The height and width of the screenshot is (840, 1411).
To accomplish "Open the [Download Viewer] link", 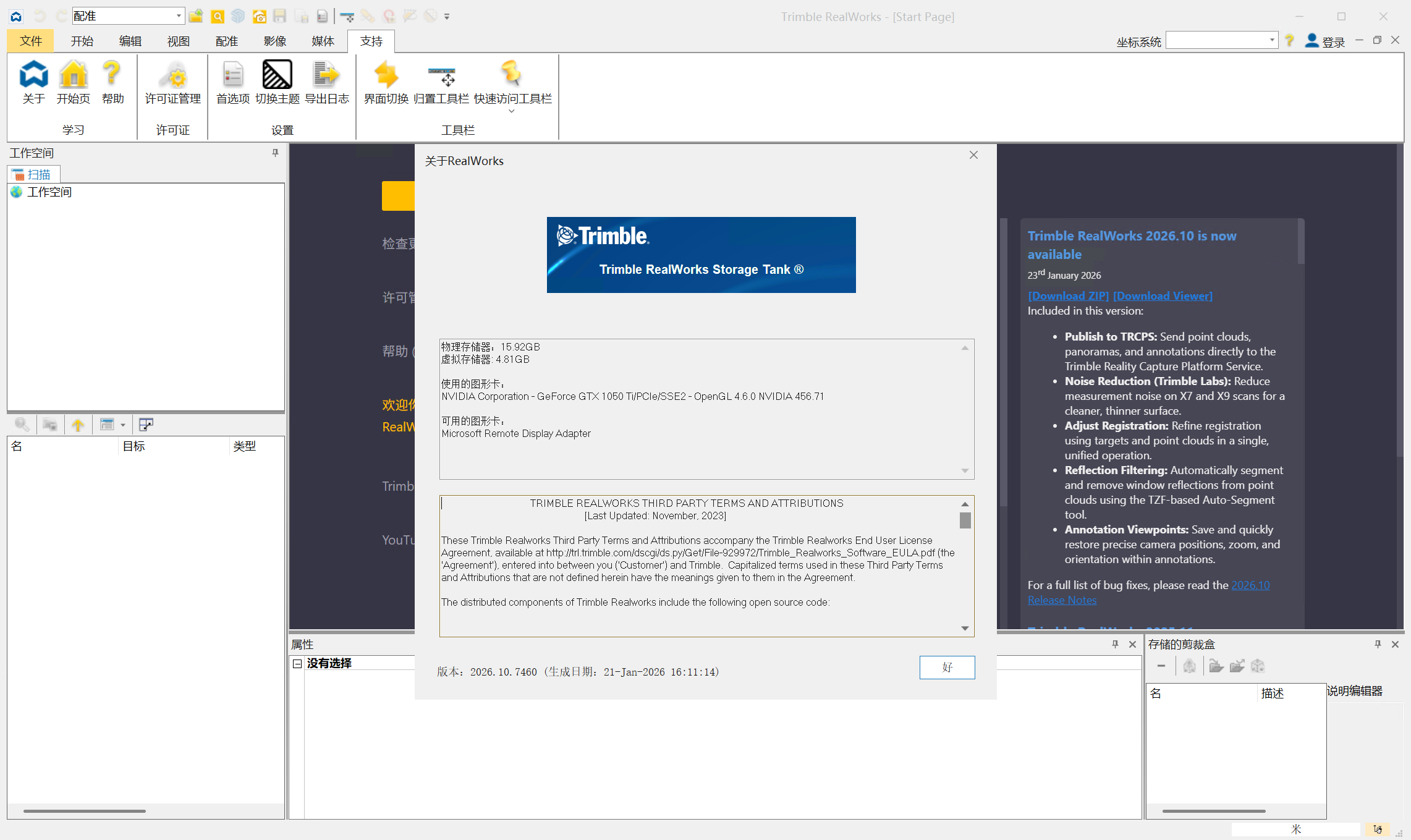I will [x=1163, y=296].
